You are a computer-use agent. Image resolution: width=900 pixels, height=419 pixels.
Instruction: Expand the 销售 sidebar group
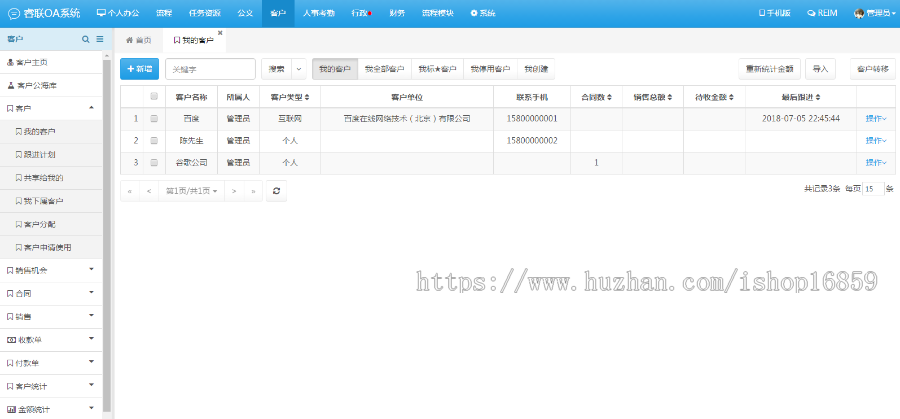(52, 317)
